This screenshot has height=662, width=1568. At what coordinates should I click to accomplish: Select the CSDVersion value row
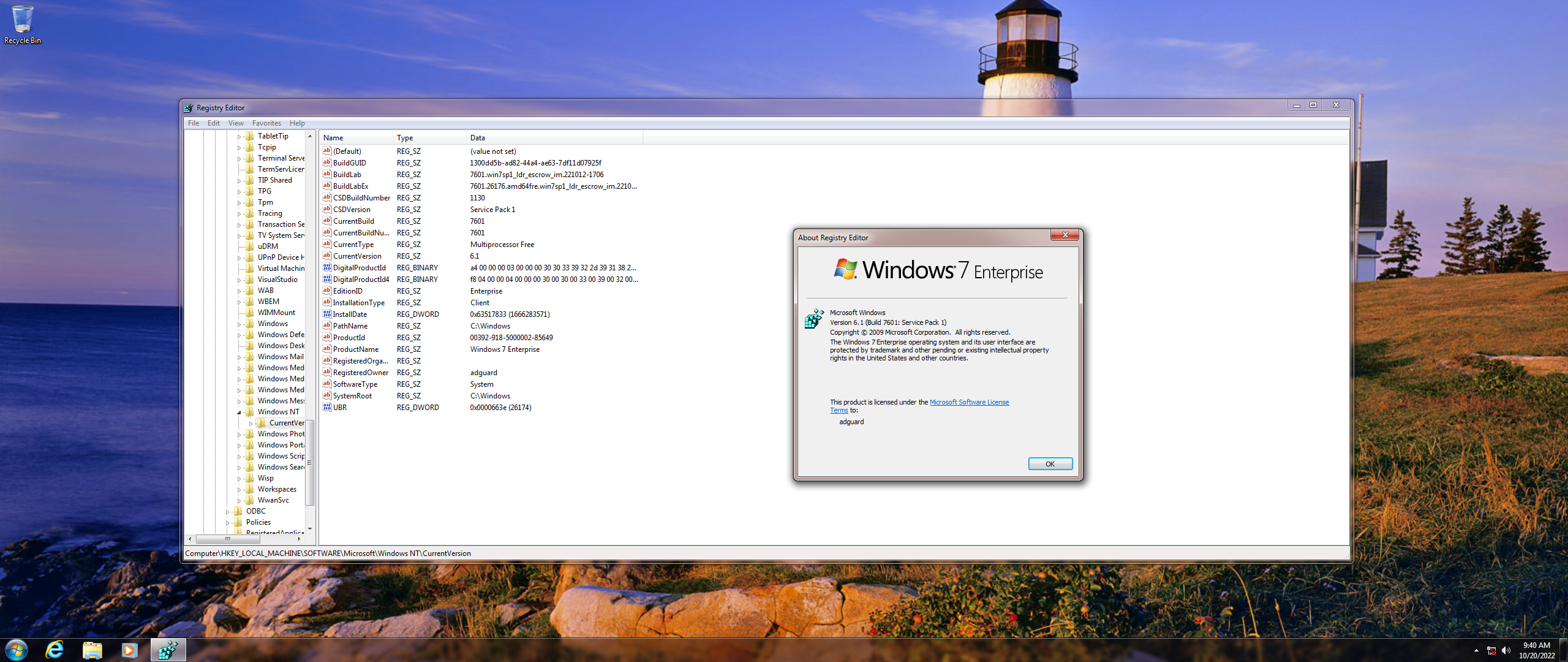coord(481,210)
